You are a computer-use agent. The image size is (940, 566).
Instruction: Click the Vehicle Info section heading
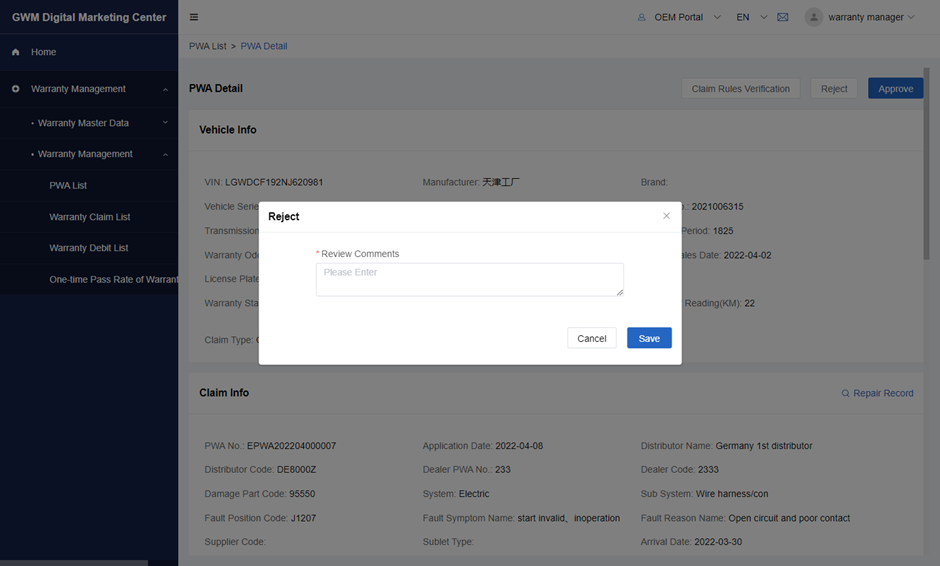228,130
